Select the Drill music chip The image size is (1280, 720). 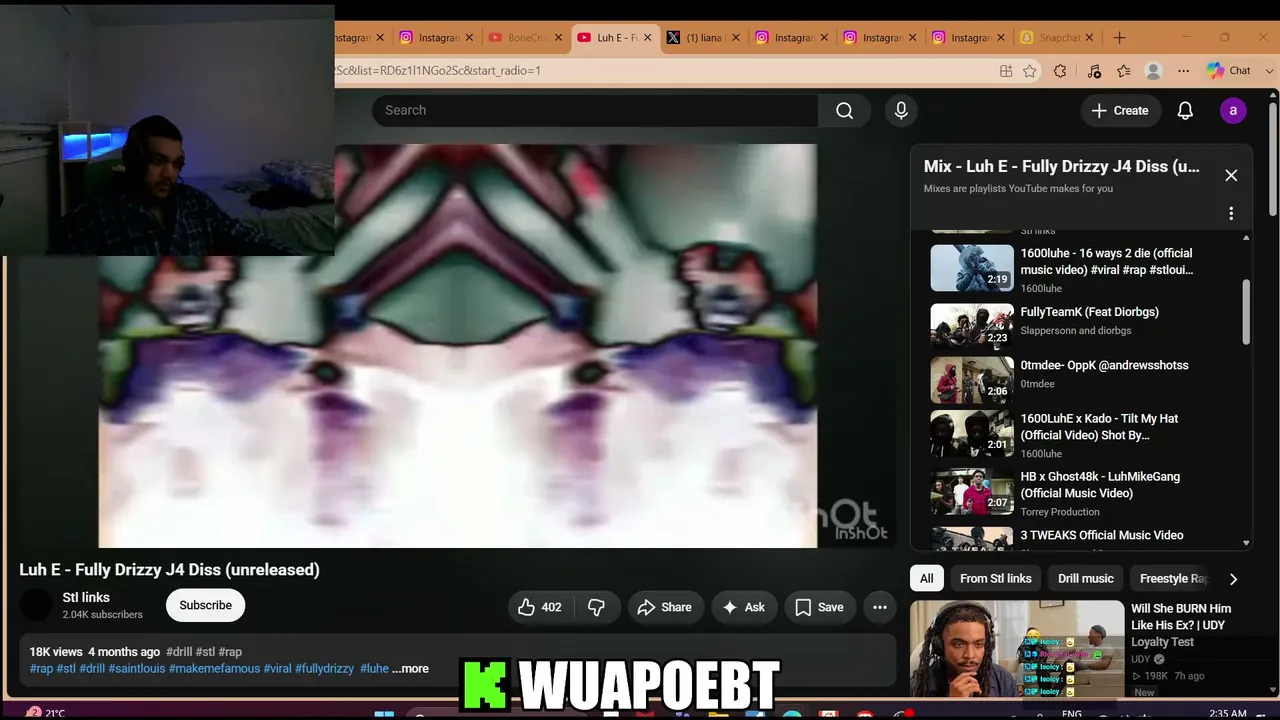point(1086,578)
